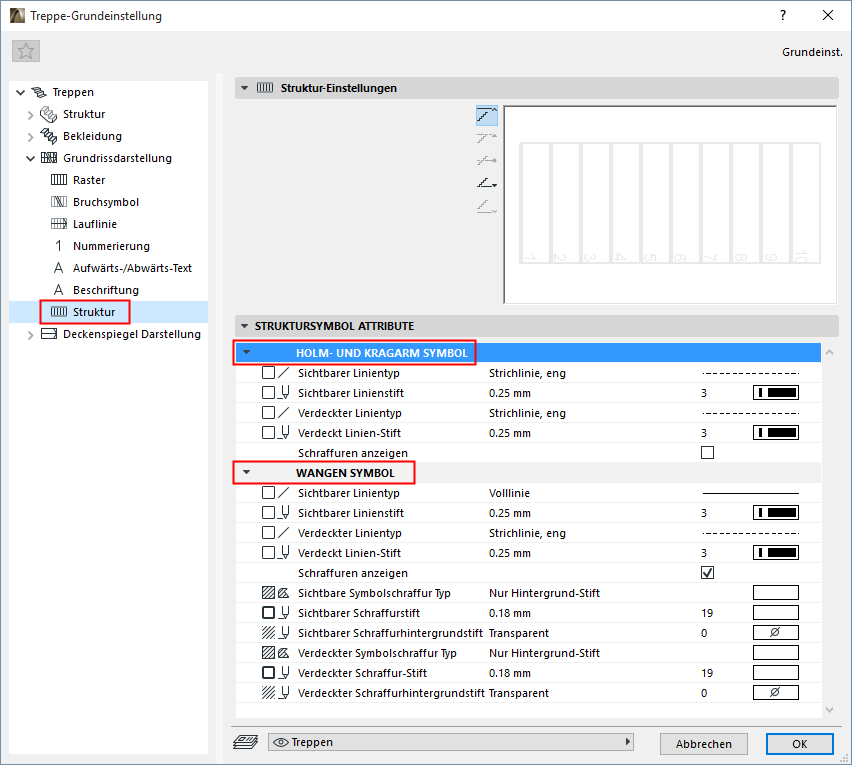Click the OK button
The height and width of the screenshot is (765, 852).
click(x=799, y=744)
